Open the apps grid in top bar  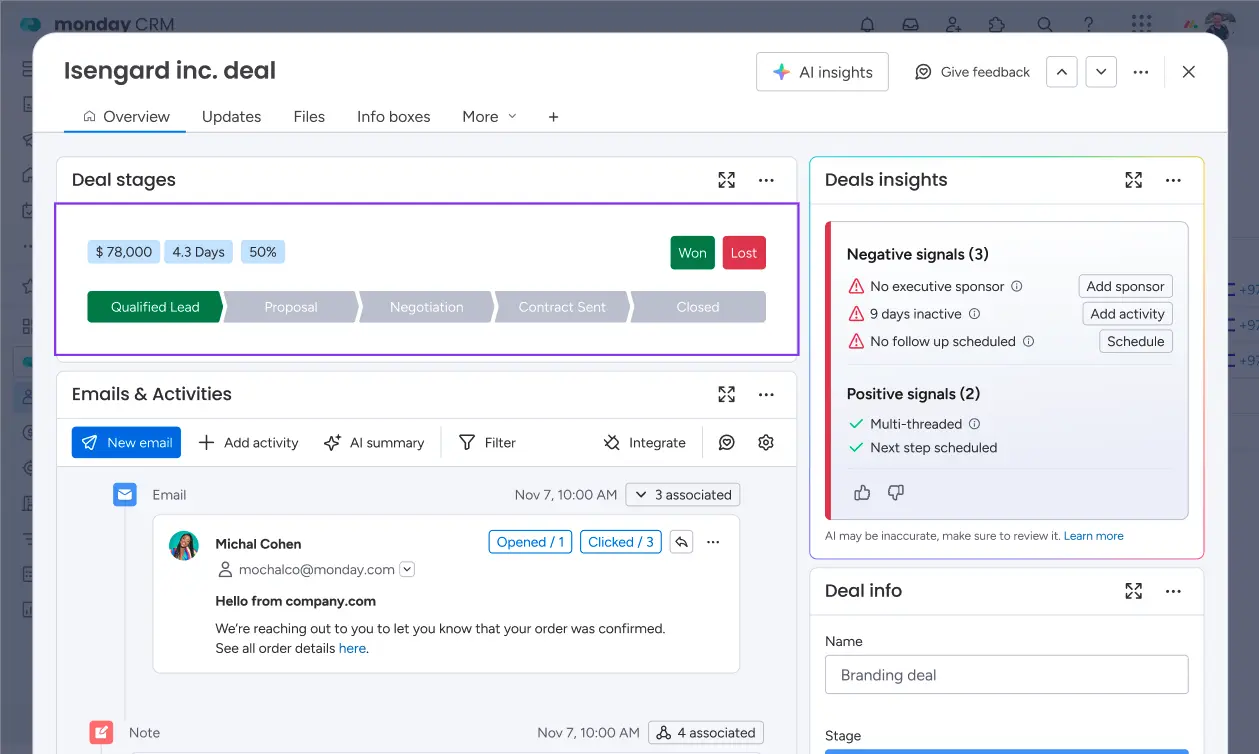tap(1140, 24)
